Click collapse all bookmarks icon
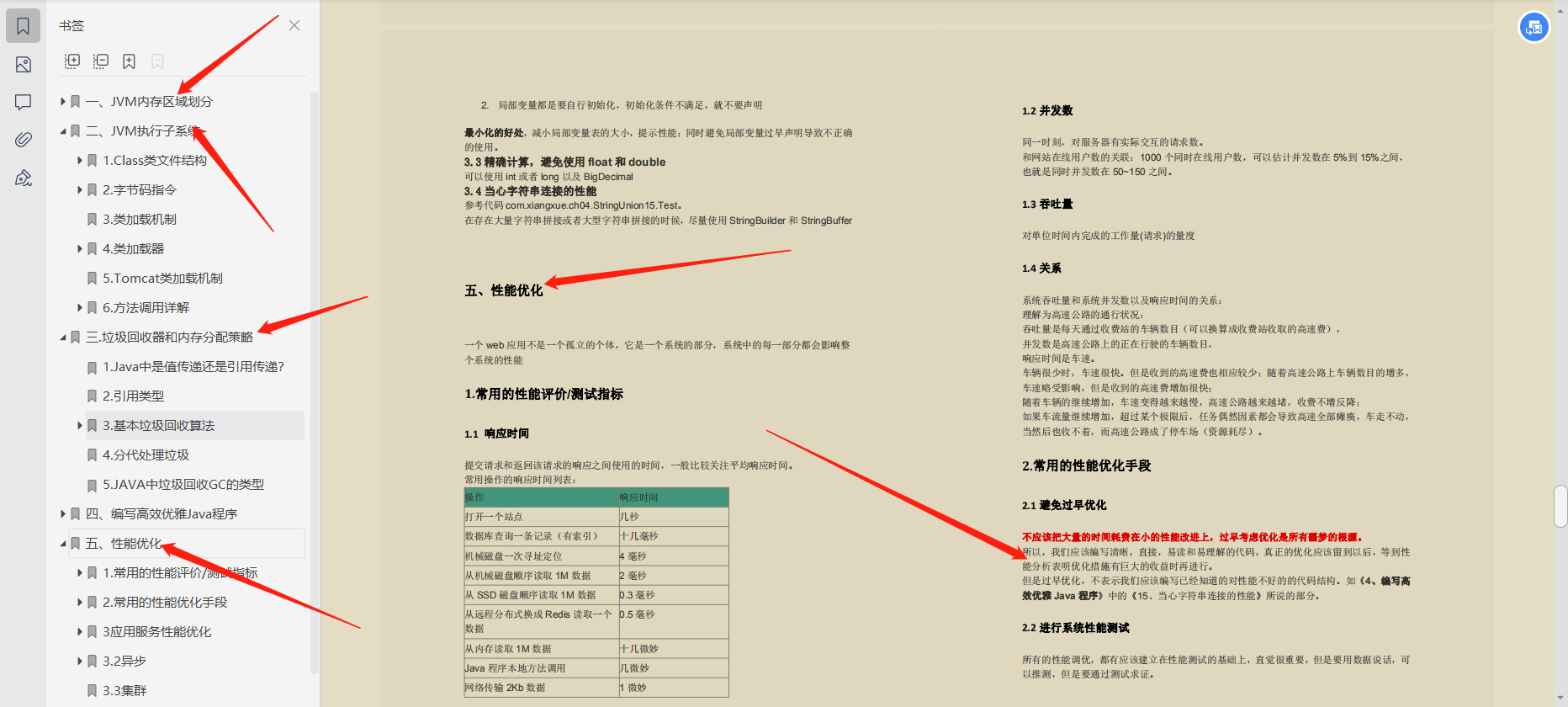Viewport: 1568px width, 707px height. coord(101,61)
